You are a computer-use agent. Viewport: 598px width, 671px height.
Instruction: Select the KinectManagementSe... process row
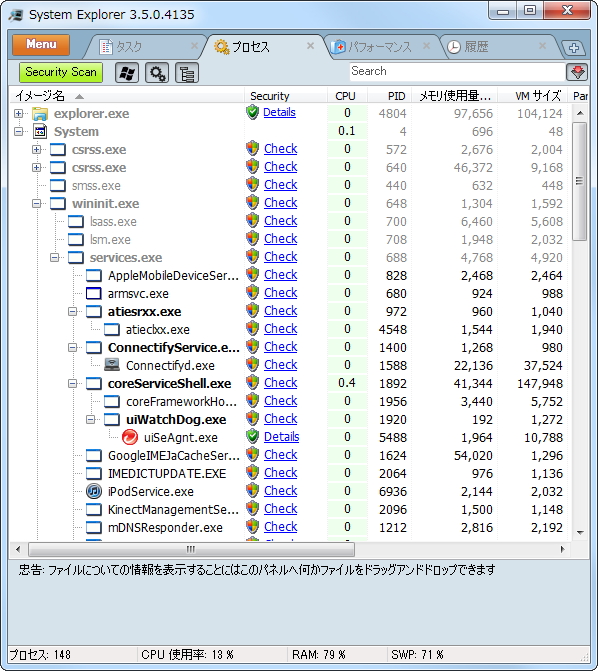tap(290, 509)
